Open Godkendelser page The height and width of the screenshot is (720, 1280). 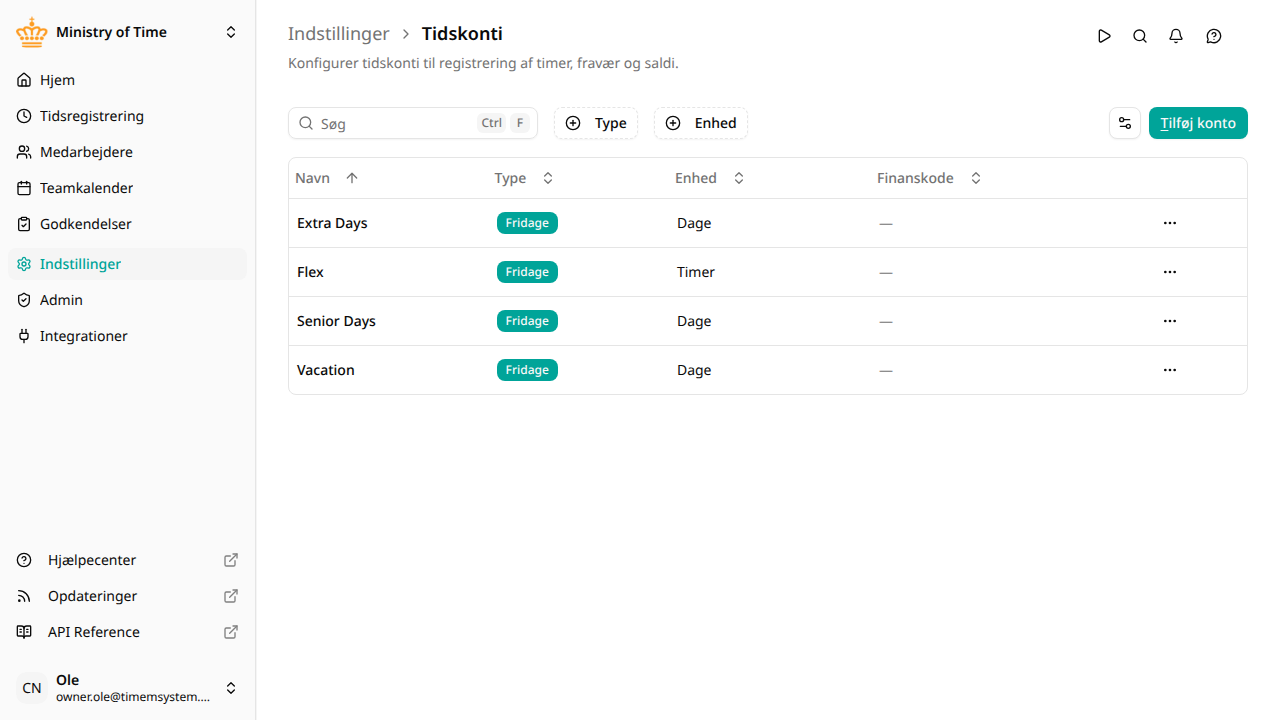(127, 224)
